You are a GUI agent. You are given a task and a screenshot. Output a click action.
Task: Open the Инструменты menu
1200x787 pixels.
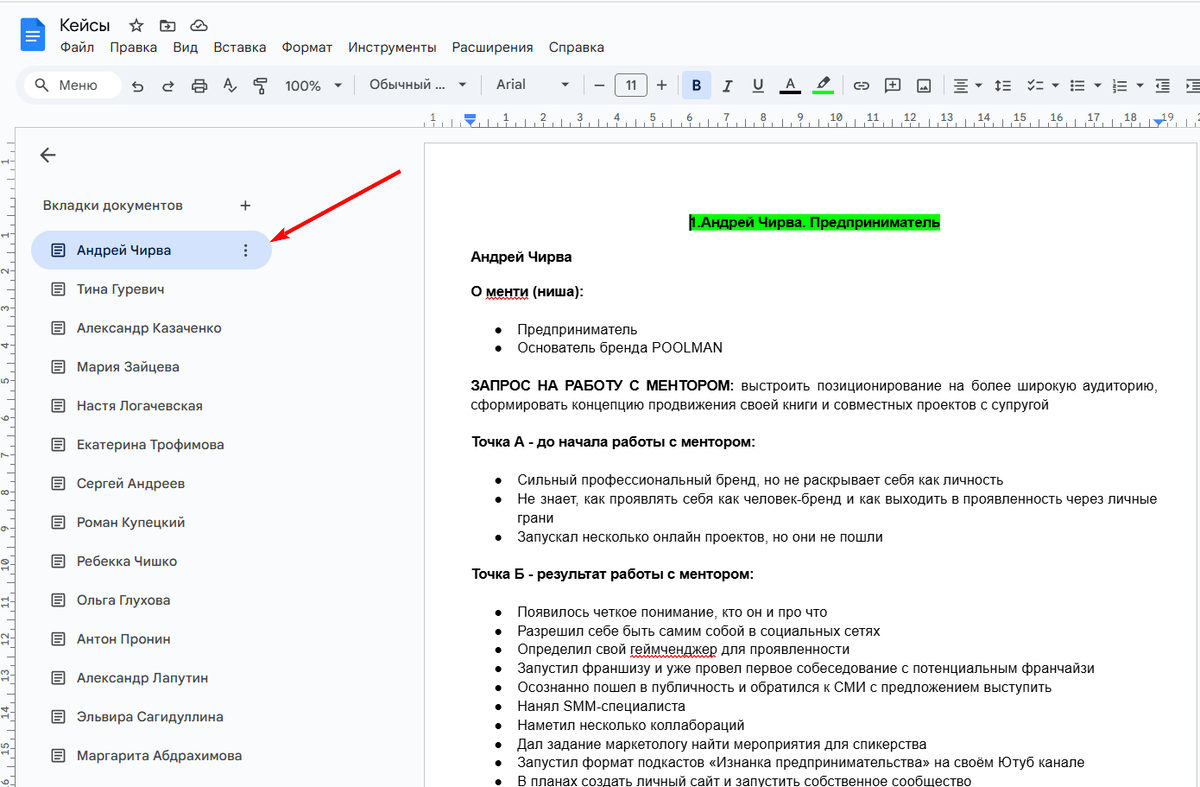(392, 47)
